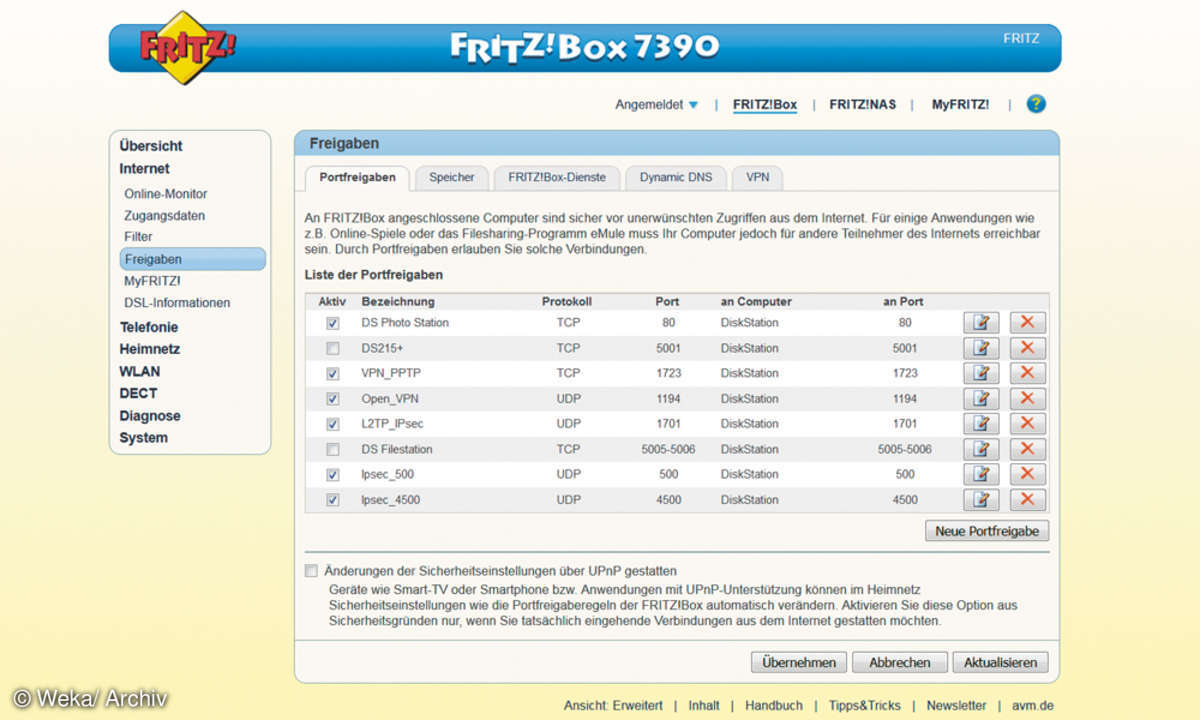Screen dimensions: 1200x720
Task: Toggle the Ipsec_4500 active checkbox
Action: (x=332, y=500)
